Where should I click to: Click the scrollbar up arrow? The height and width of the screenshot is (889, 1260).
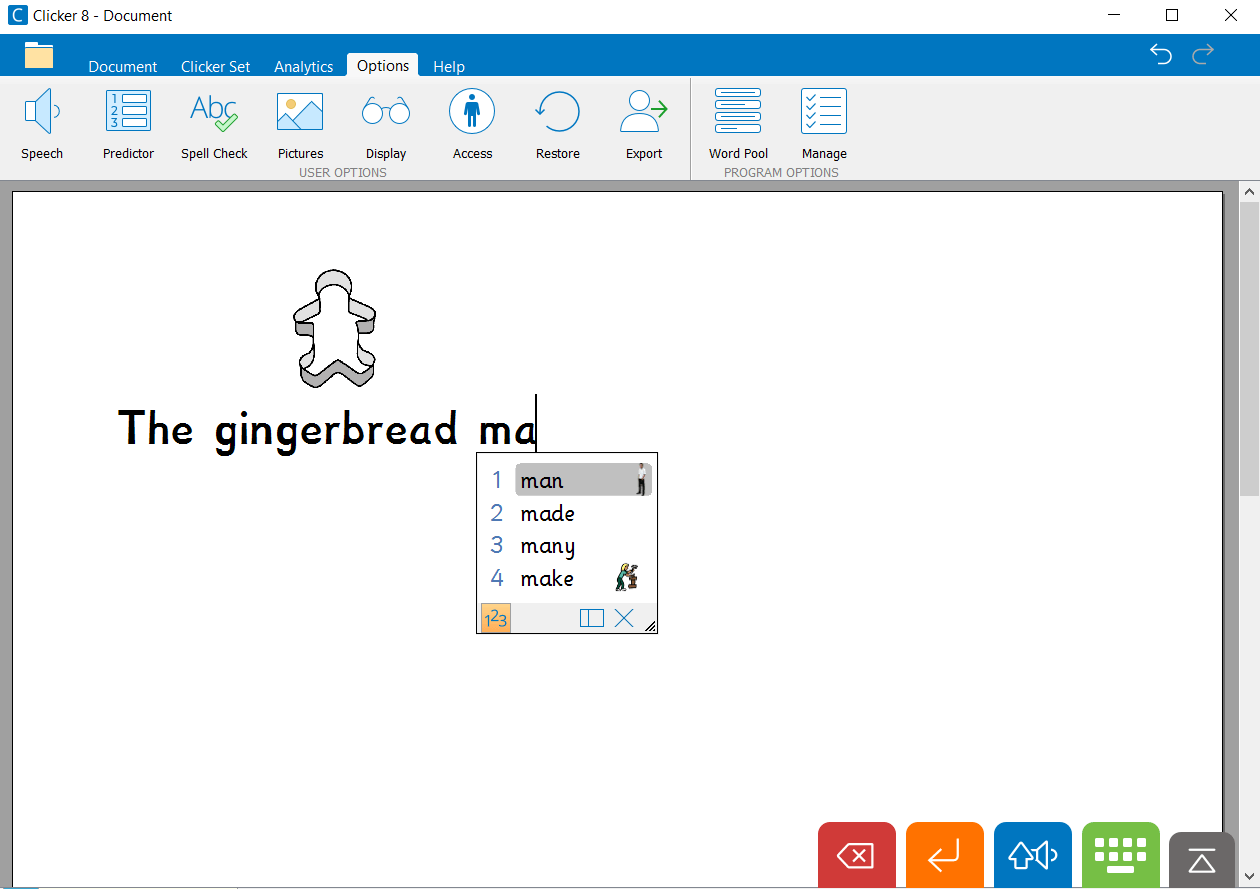click(1248, 190)
